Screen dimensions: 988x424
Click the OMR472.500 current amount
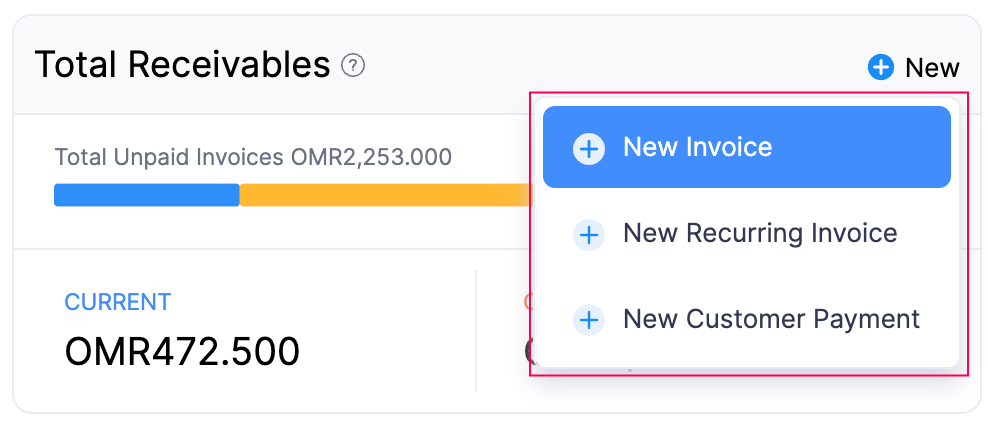click(x=182, y=352)
